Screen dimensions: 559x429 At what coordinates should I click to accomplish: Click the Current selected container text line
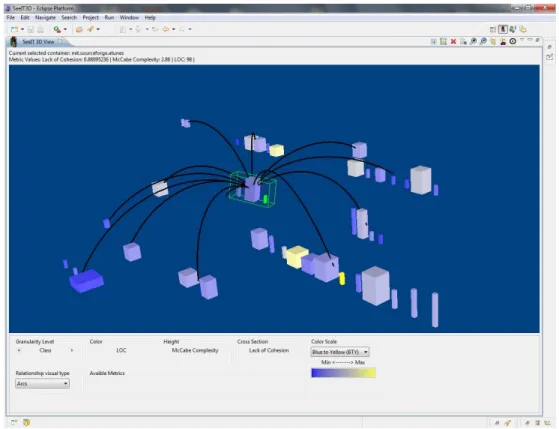tap(66, 53)
